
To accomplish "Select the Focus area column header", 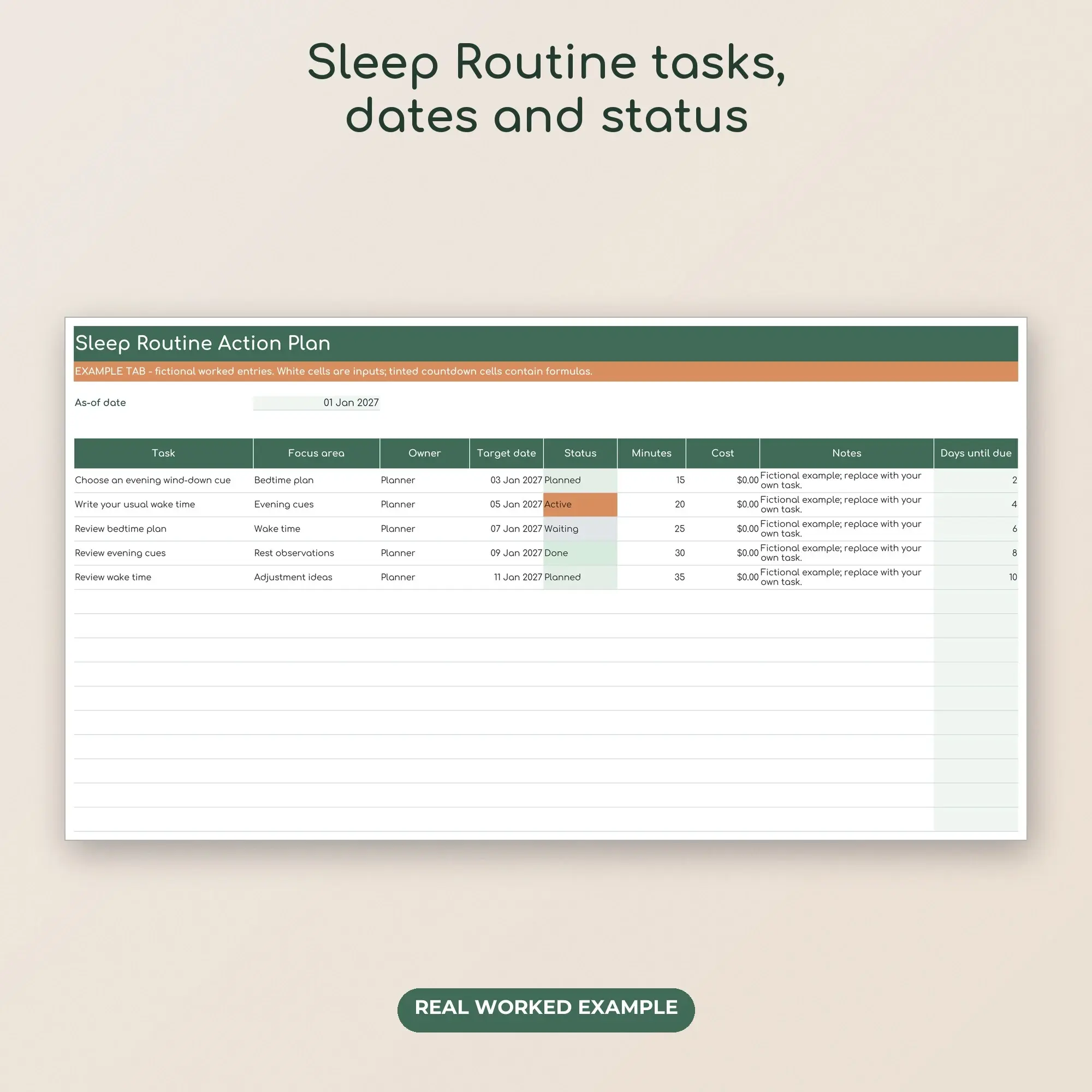I will pos(317,453).
